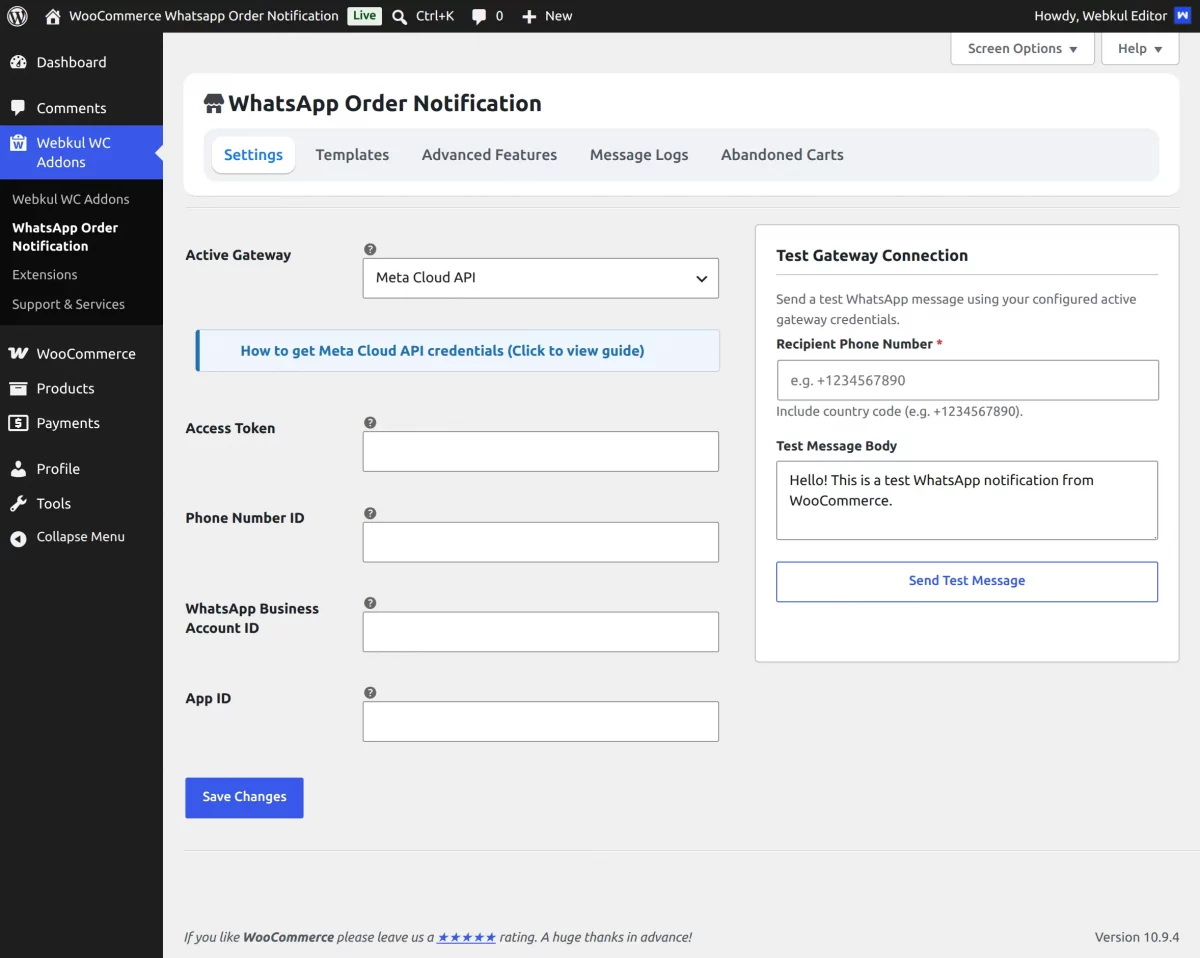
Task: Click the Webkul avatar icon at top right
Action: 1183,16
